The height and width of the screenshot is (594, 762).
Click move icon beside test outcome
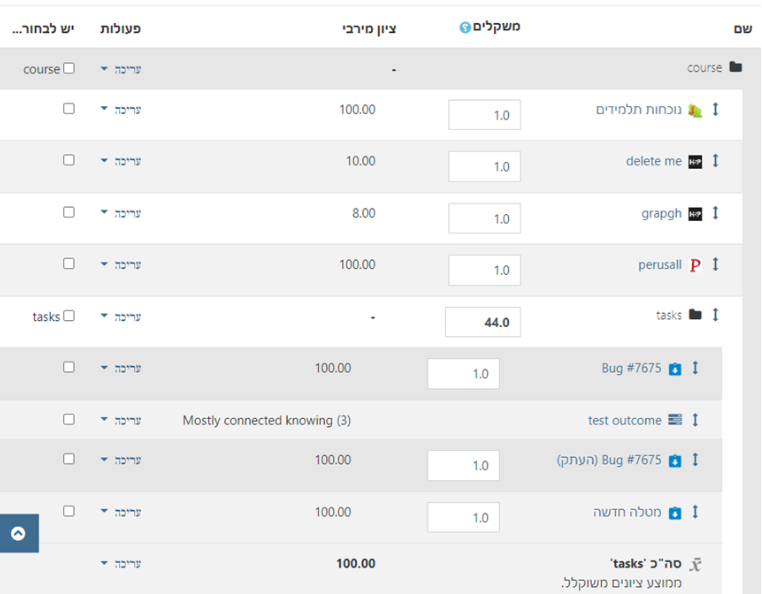pyautogui.click(x=695, y=420)
